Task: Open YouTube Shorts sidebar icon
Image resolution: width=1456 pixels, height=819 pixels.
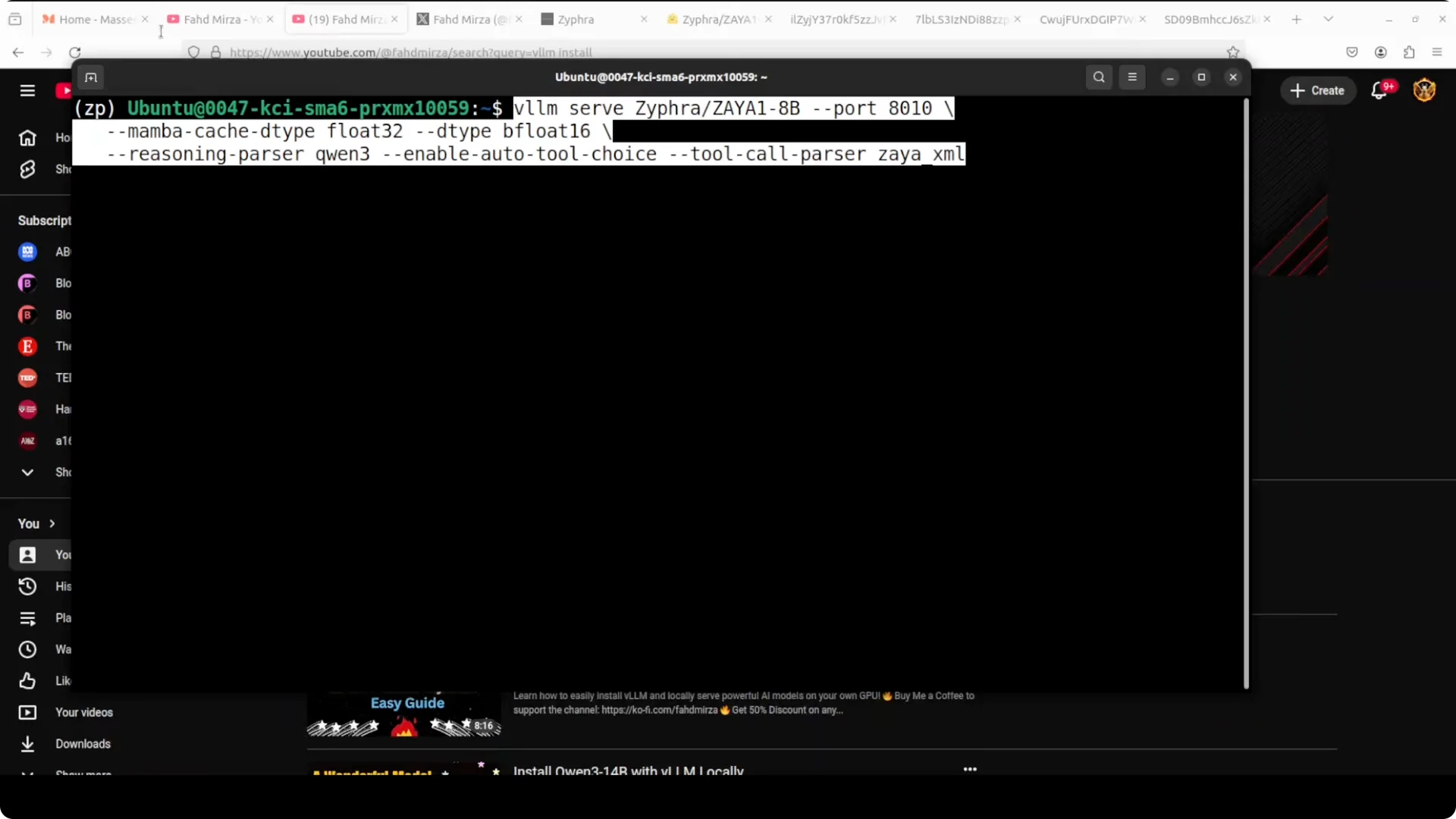Action: [27, 169]
